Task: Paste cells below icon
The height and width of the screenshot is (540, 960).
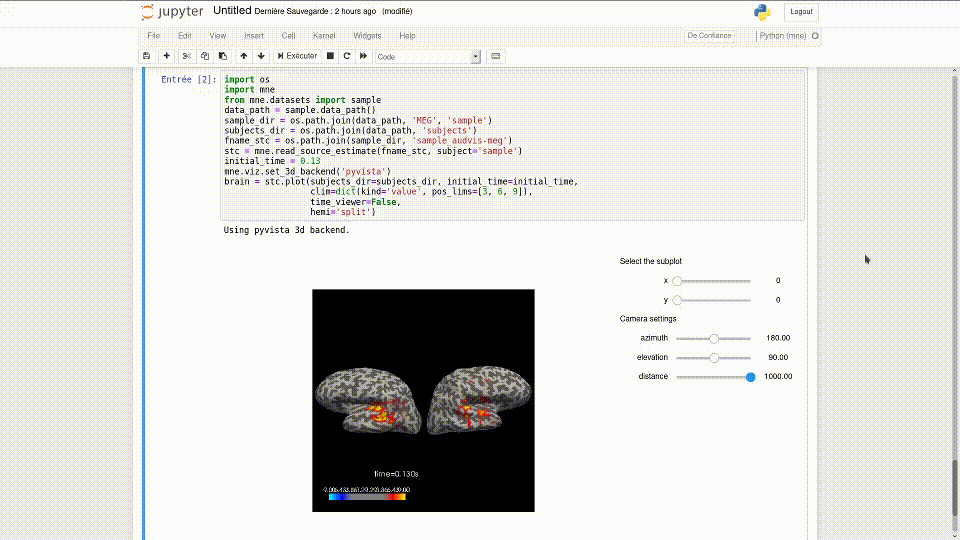Action: [223, 56]
